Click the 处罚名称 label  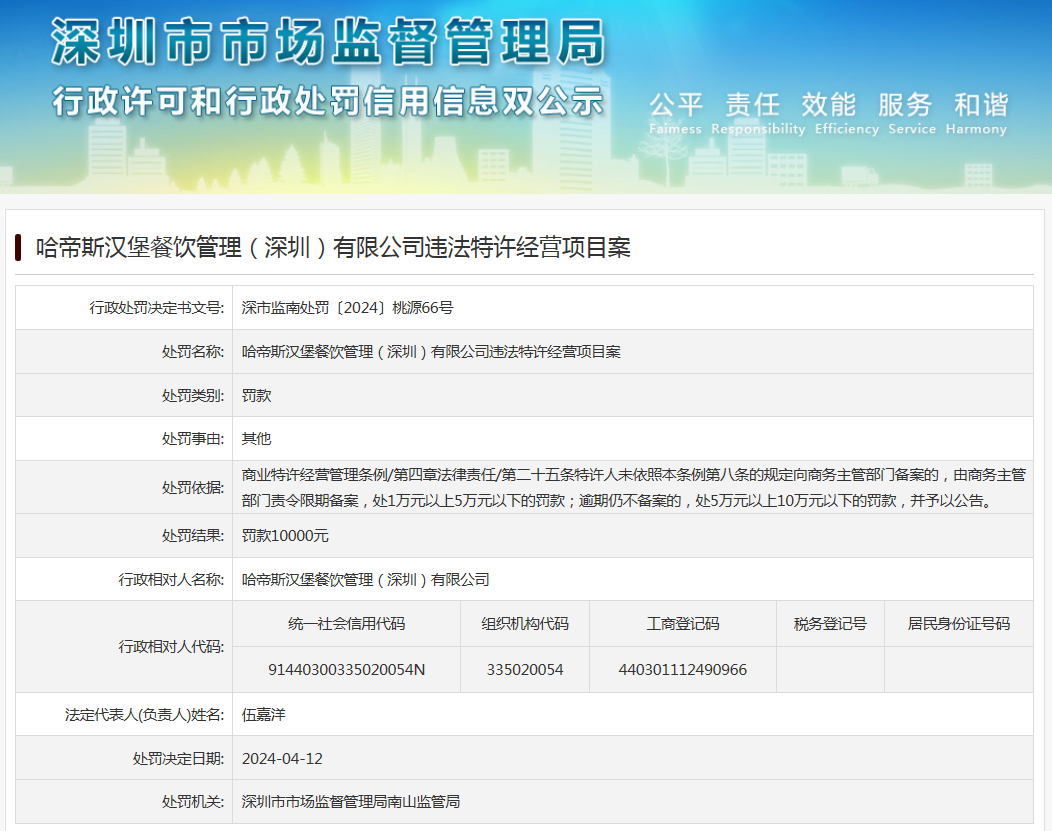(193, 351)
